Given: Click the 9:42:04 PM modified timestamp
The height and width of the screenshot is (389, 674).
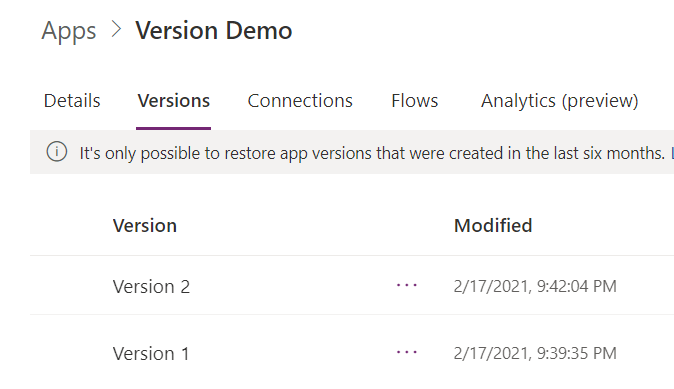Looking at the screenshot, I should click(535, 286).
